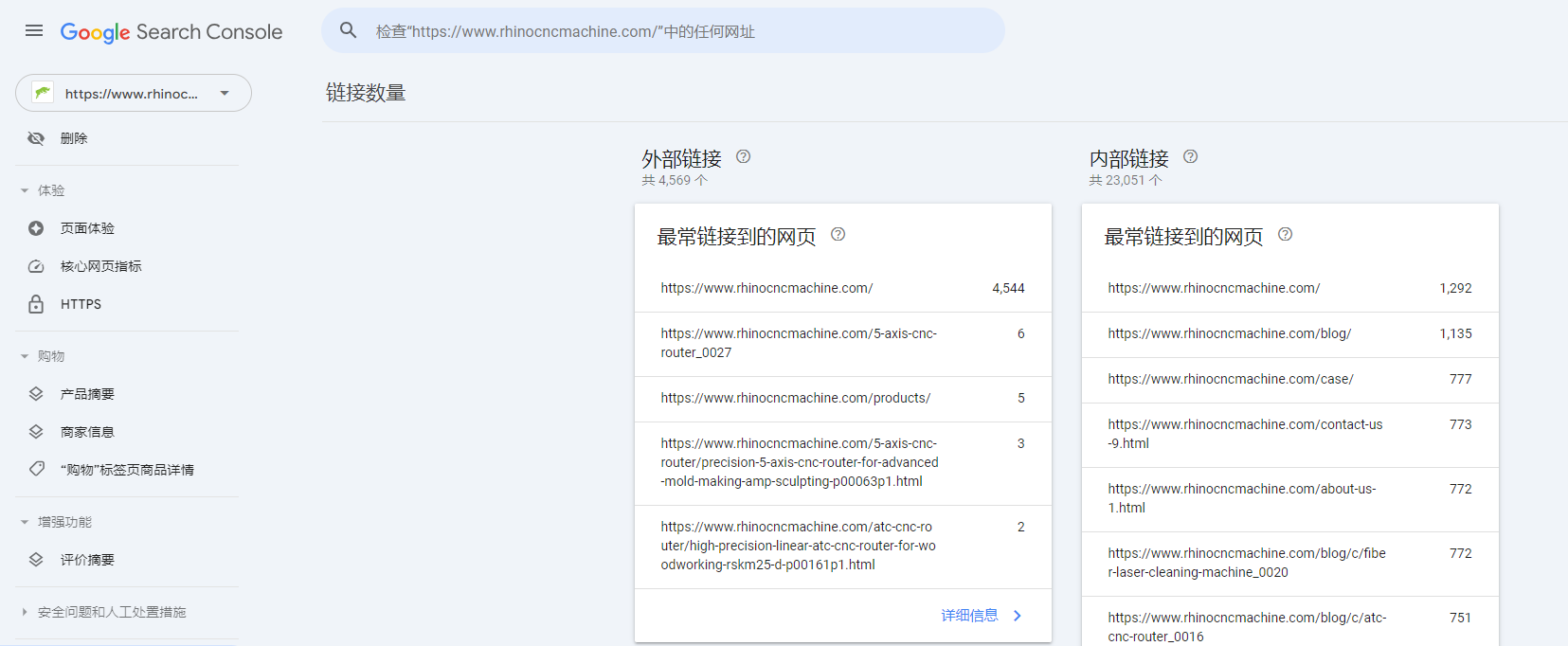
Task: Click help icon in internal 最常链接到的网页 card
Action: tap(1286, 235)
